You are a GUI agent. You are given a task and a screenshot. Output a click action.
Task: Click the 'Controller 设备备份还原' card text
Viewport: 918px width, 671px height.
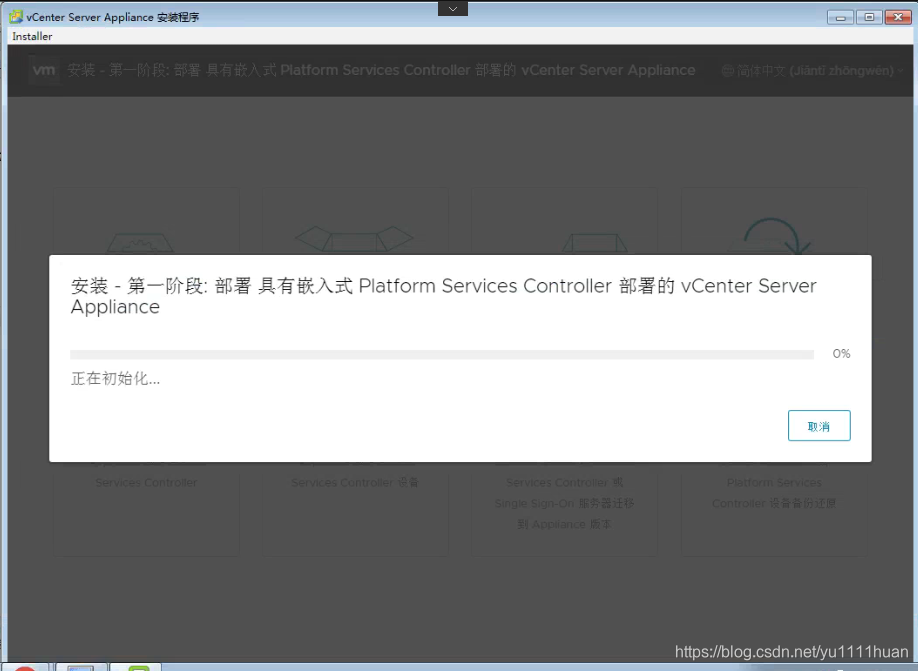(774, 504)
